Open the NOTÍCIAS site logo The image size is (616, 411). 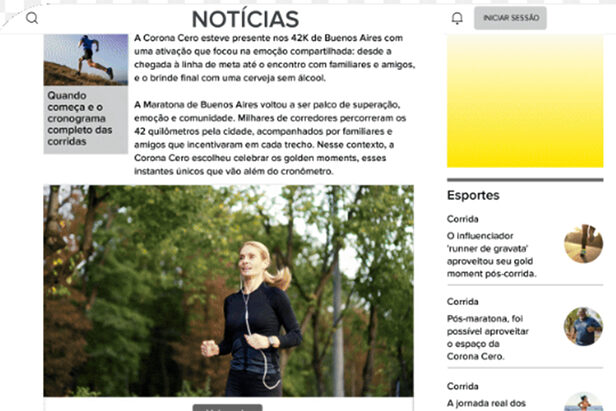[x=246, y=19]
